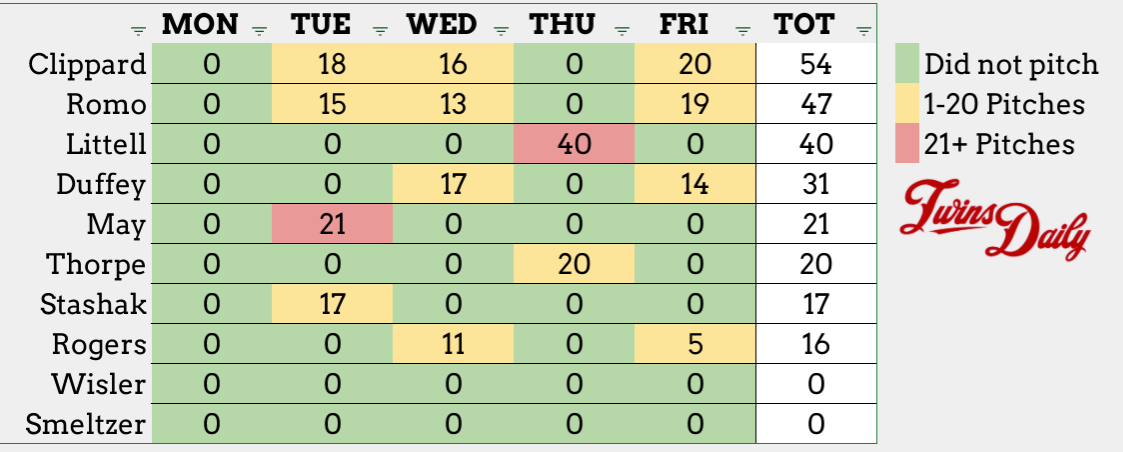Click the yellow 1-20 Pitches swatch
Screen dimensions: 1123x452
pyautogui.click(x=907, y=105)
